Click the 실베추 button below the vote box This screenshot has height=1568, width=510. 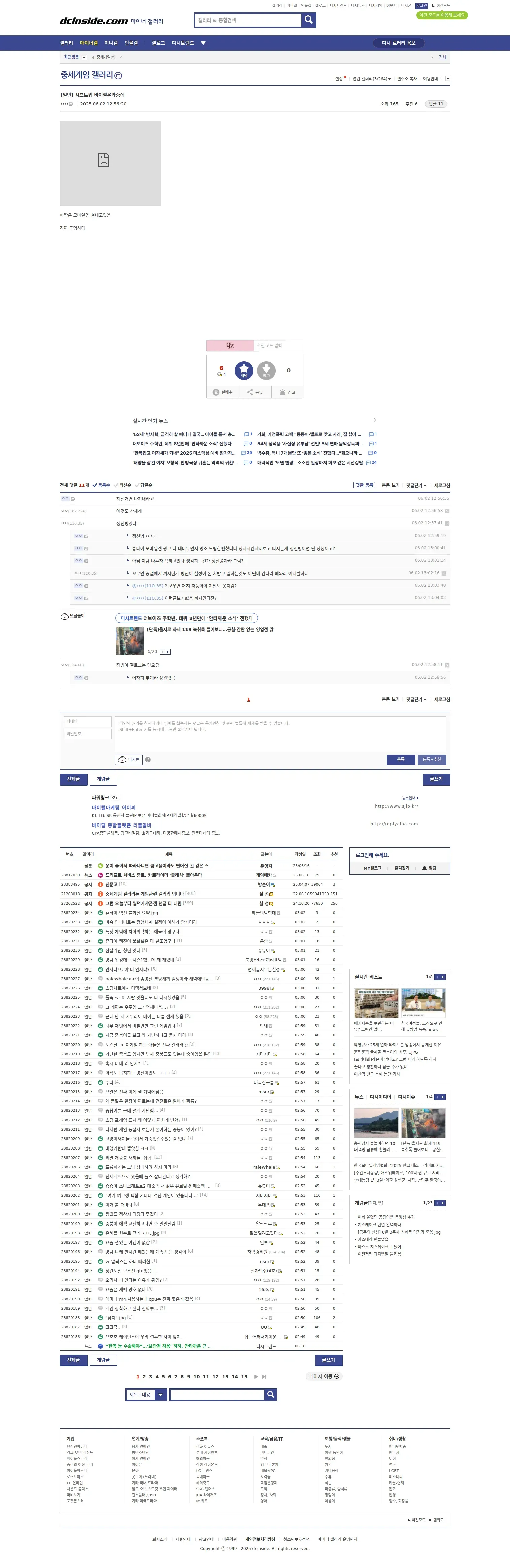pyautogui.click(x=223, y=392)
